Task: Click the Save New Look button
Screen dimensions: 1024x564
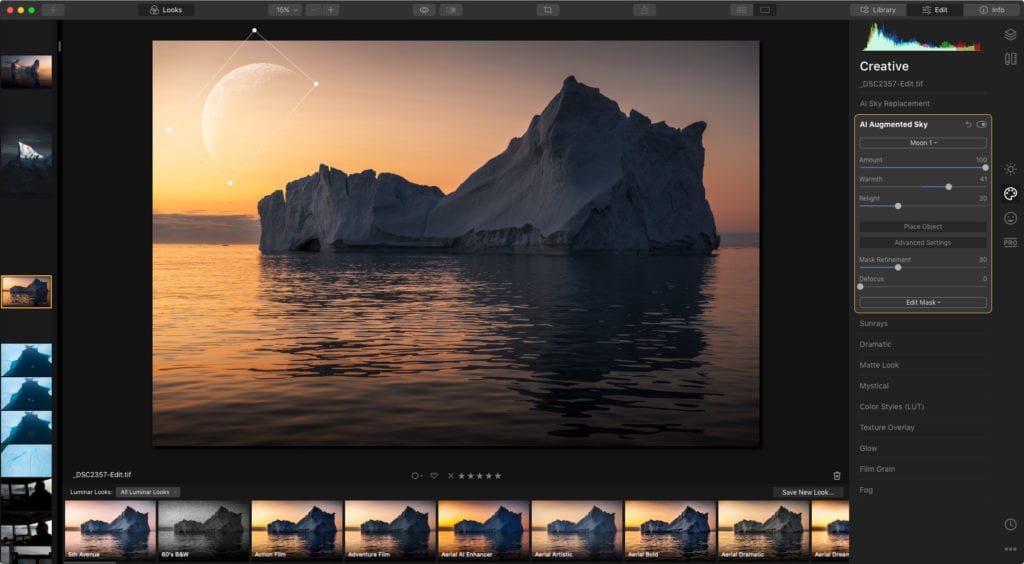Action: (808, 492)
